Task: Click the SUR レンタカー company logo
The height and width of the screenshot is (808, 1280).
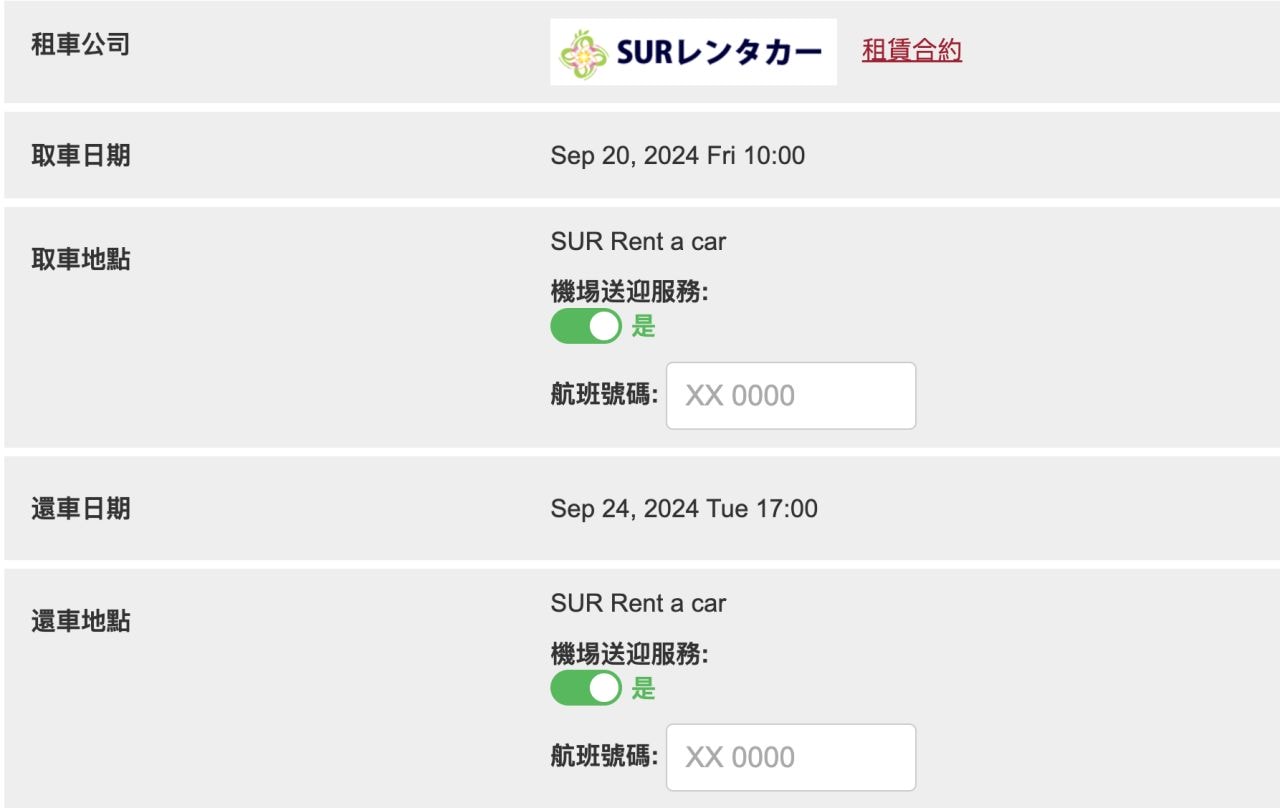Action: tap(693, 52)
